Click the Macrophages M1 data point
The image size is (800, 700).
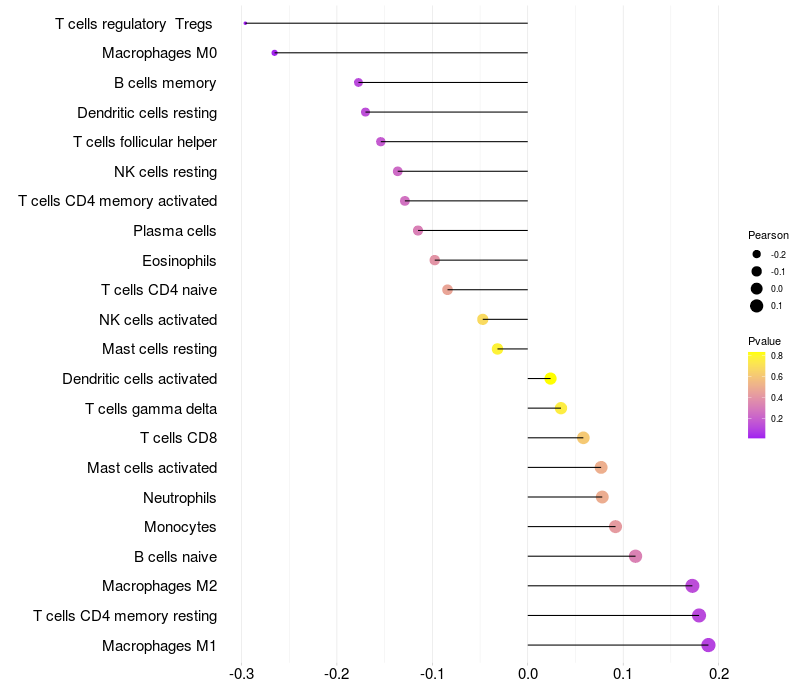708,645
